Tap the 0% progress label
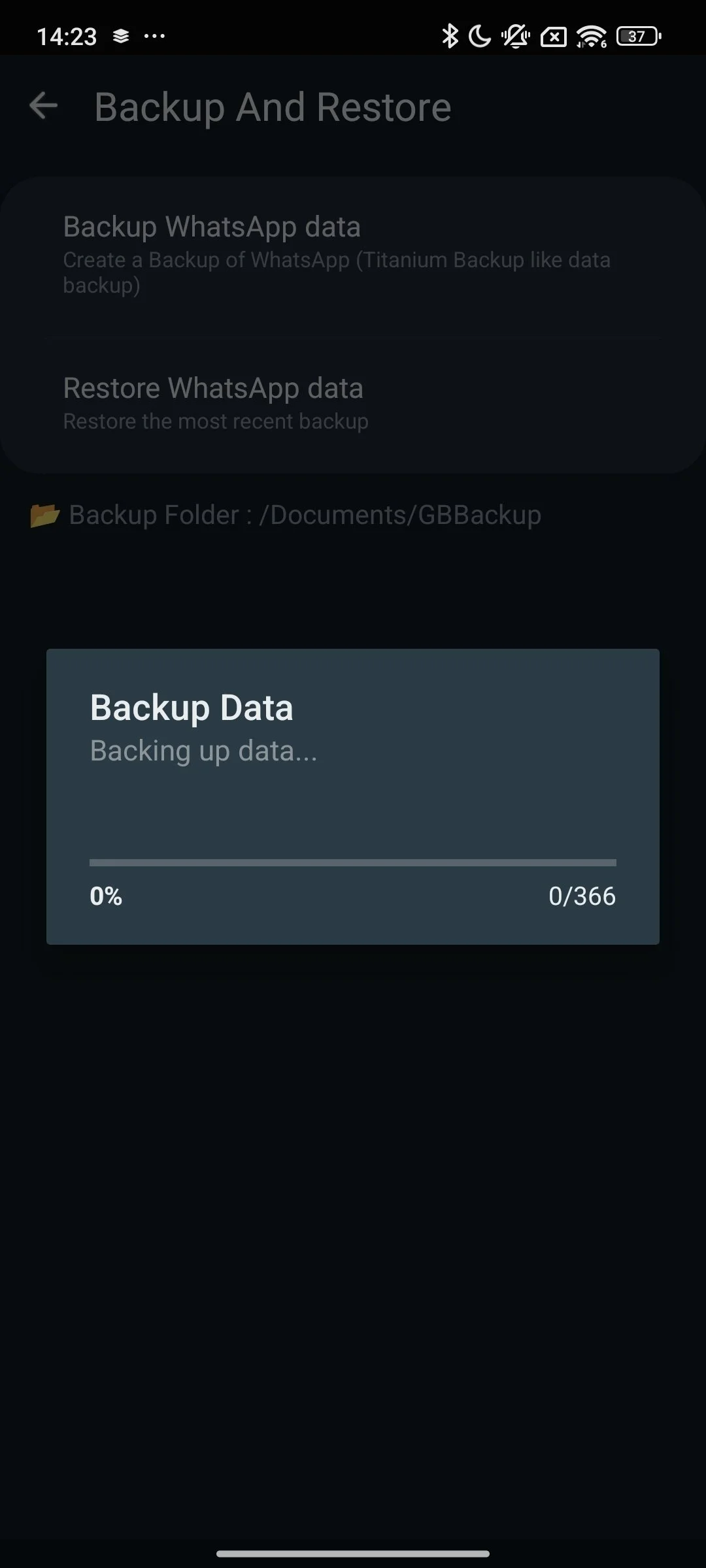This screenshot has width=706, height=1568. 106,896
